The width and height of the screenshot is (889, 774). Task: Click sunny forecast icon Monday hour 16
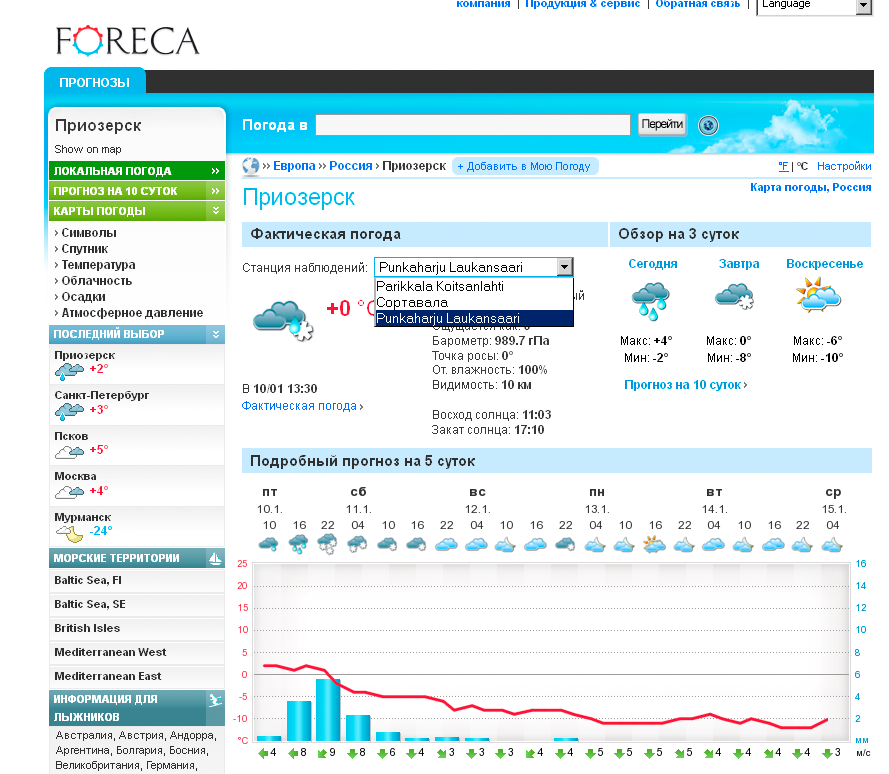click(x=655, y=544)
